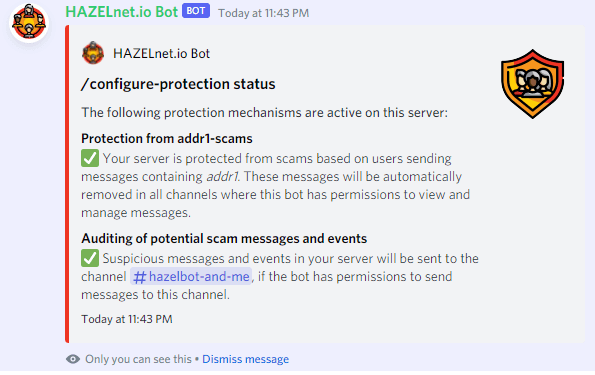Click the green checkmark under addr1-scams protection
595x375 pixels.
(x=90, y=158)
